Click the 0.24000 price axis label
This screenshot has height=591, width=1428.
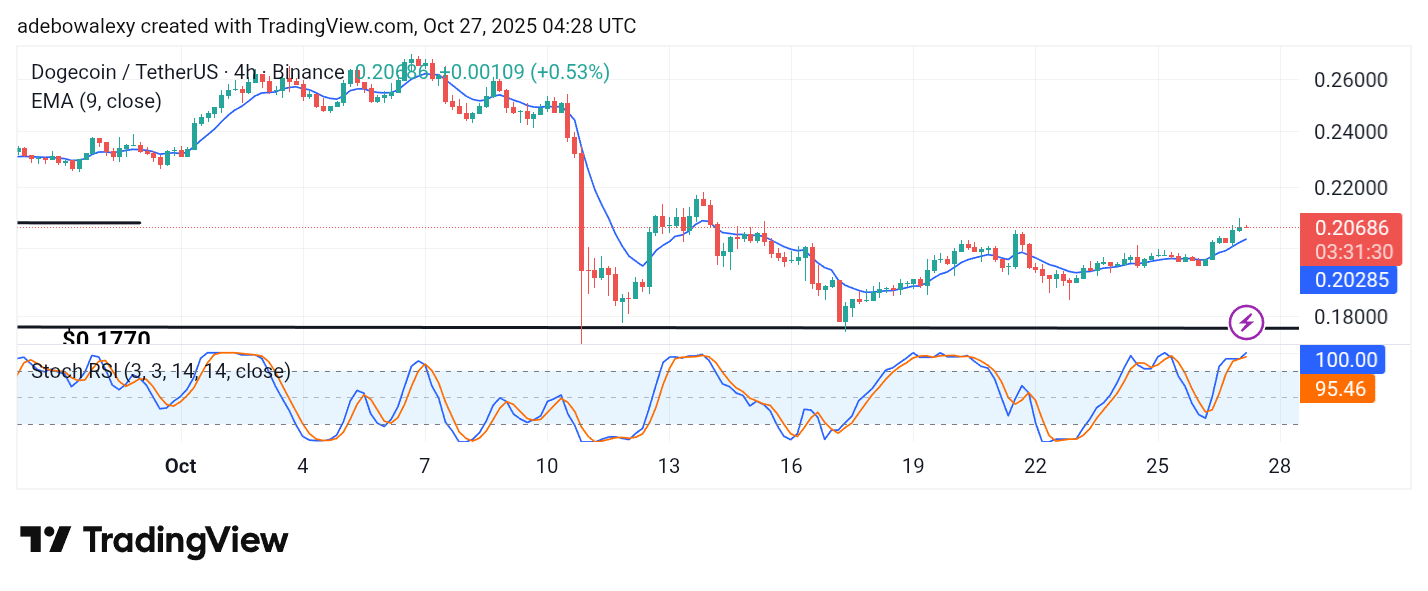1349,132
